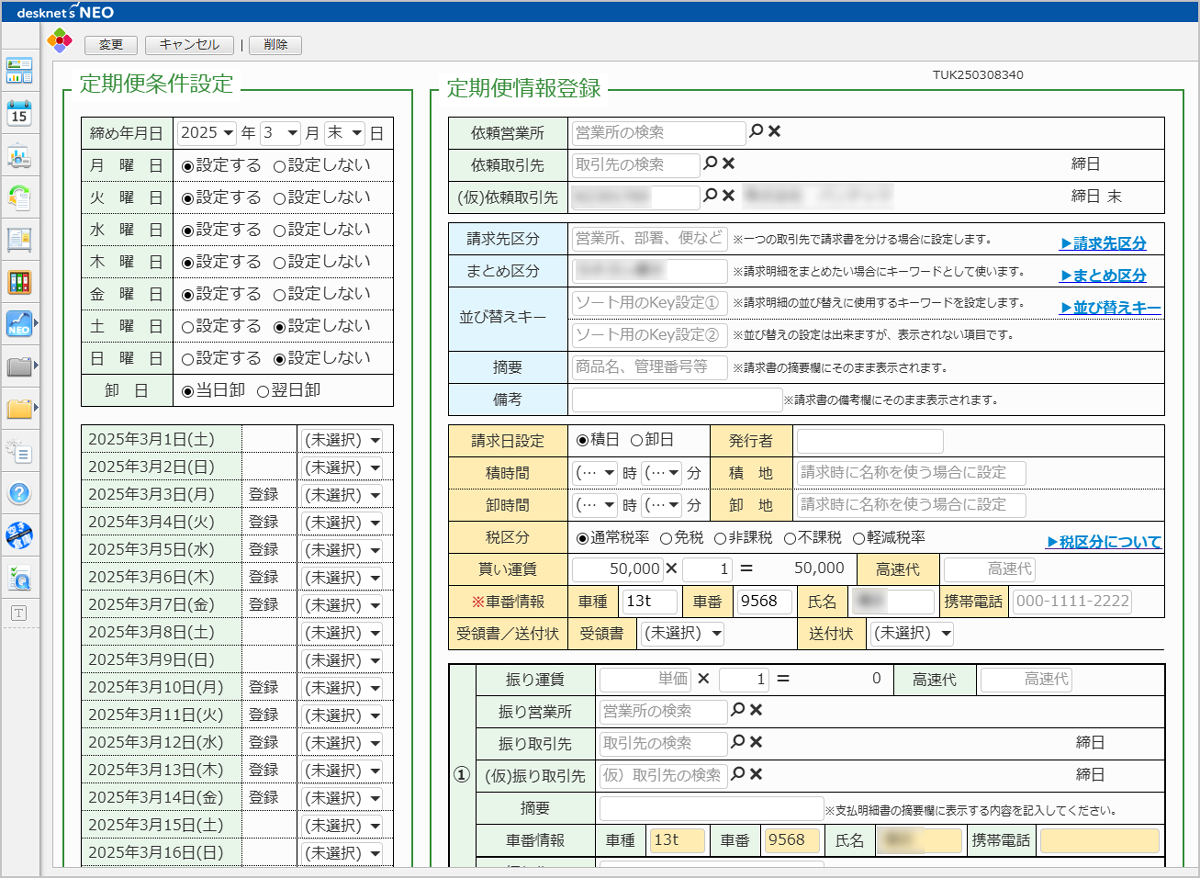Open the calendar icon in the sidebar

20,113
